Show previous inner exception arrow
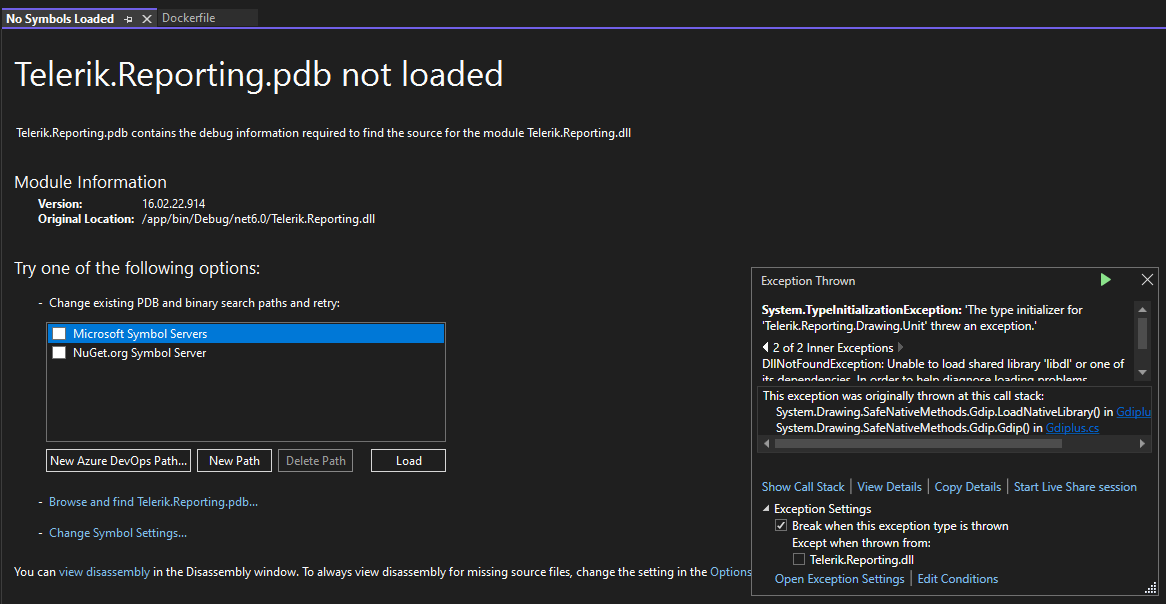 [x=766, y=347]
